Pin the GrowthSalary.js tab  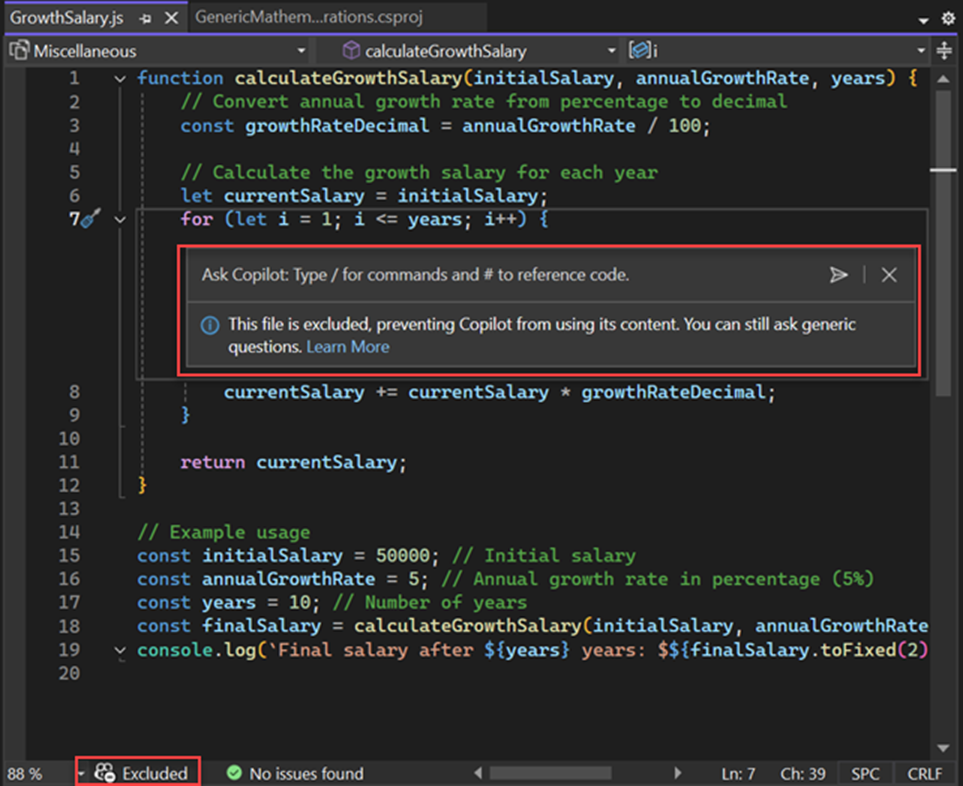point(146,18)
